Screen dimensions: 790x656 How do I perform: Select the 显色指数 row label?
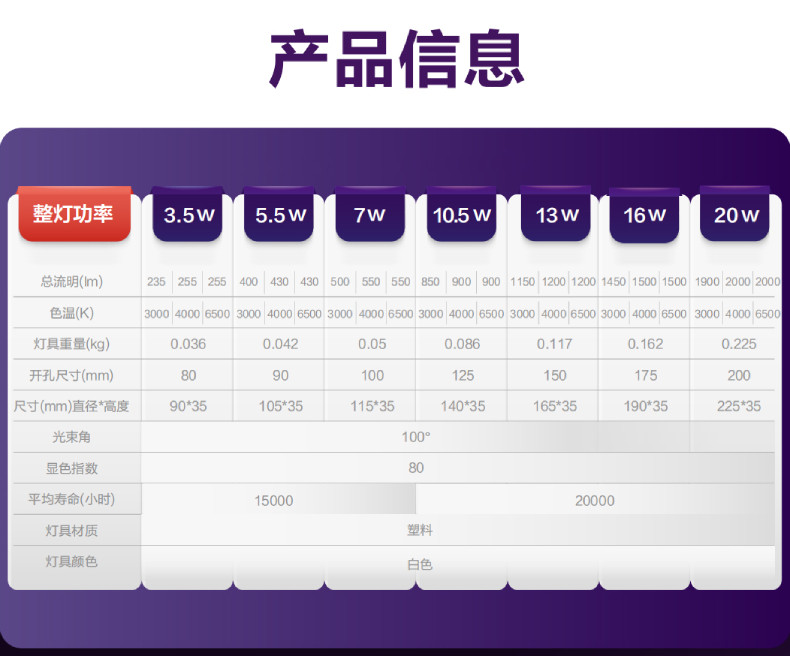[72, 468]
